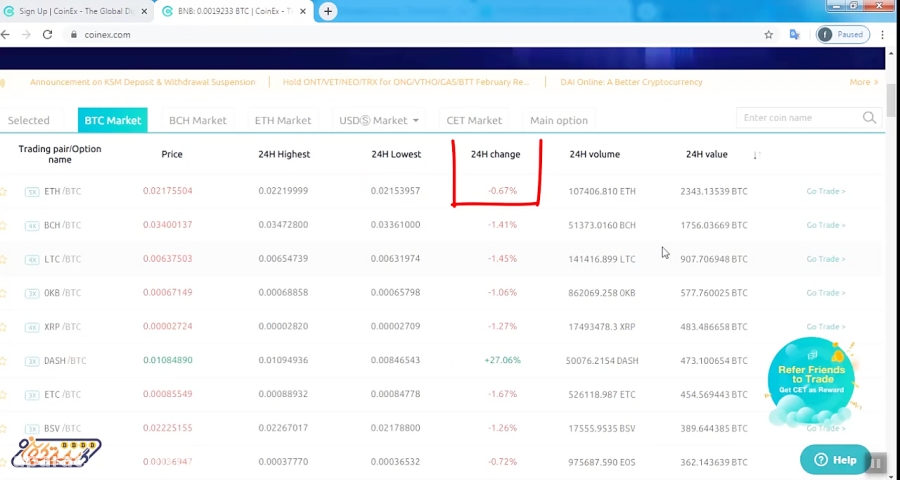Click the page vertical scrollbar thumb
This screenshot has height=480, width=900.
click(x=891, y=100)
